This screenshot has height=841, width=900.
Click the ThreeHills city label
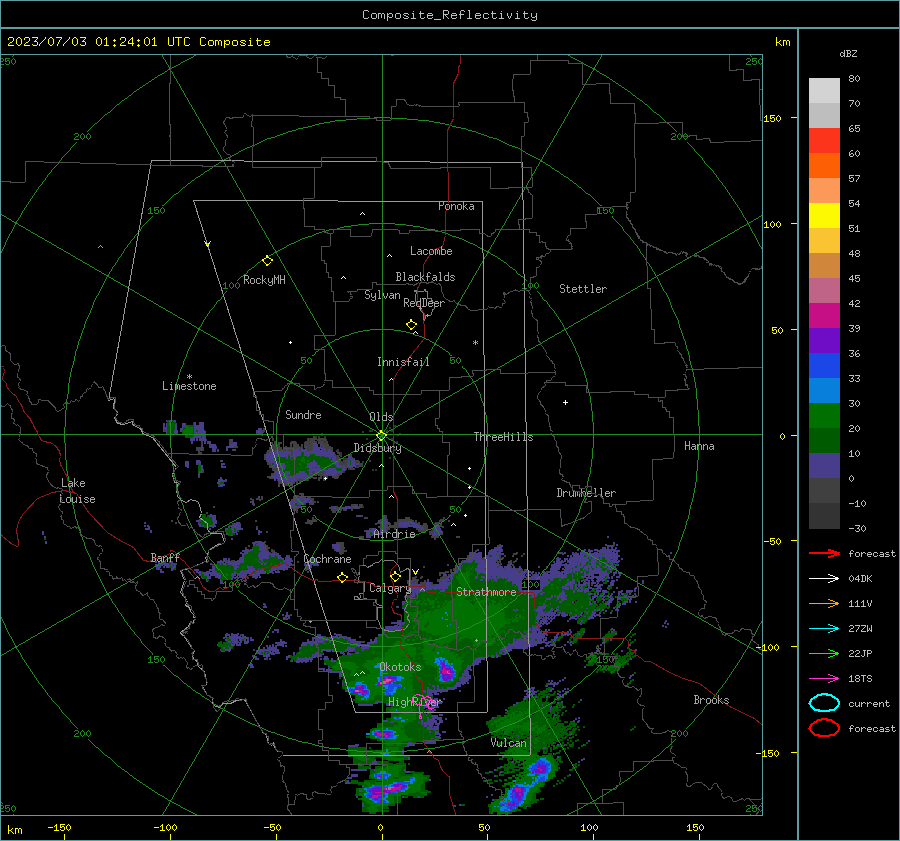[503, 437]
